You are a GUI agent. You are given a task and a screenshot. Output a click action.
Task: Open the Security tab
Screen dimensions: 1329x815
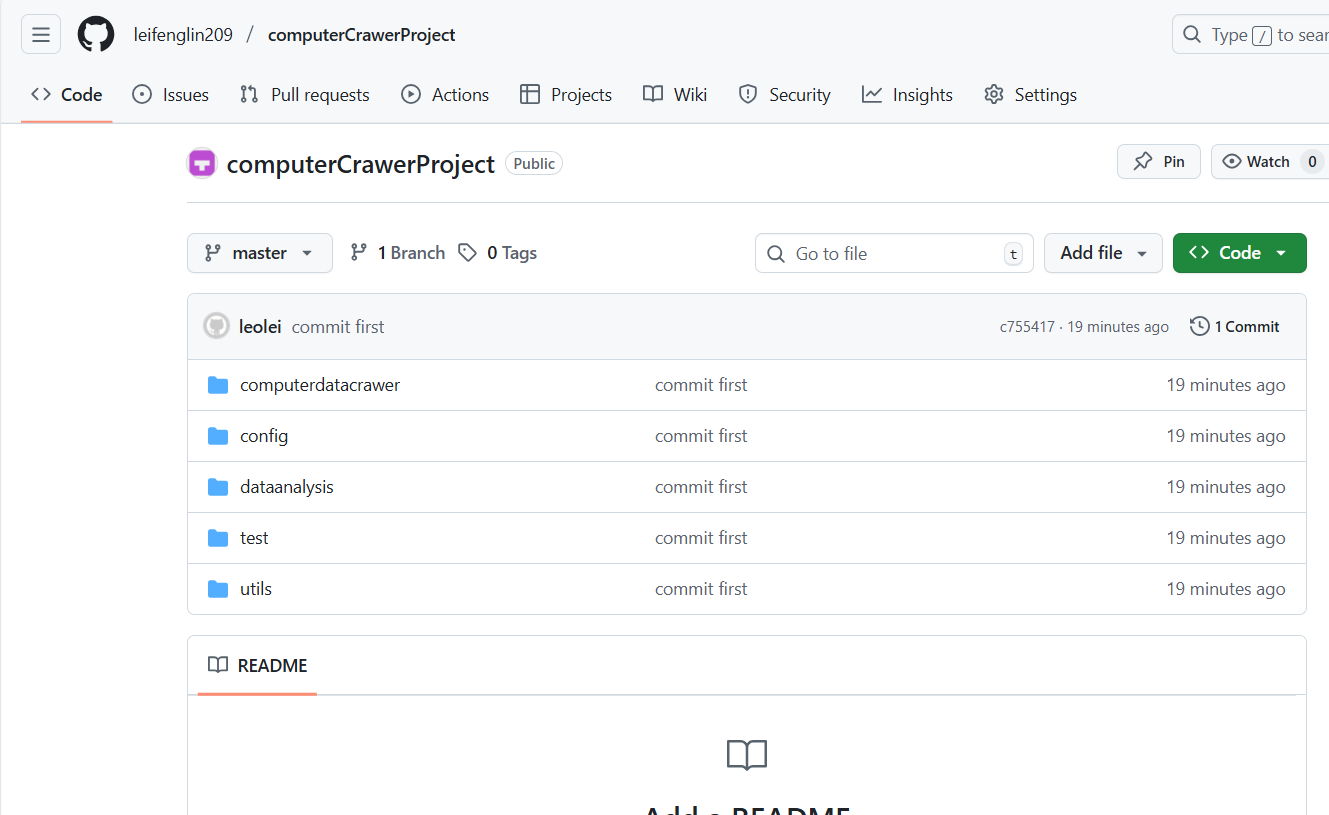785,95
